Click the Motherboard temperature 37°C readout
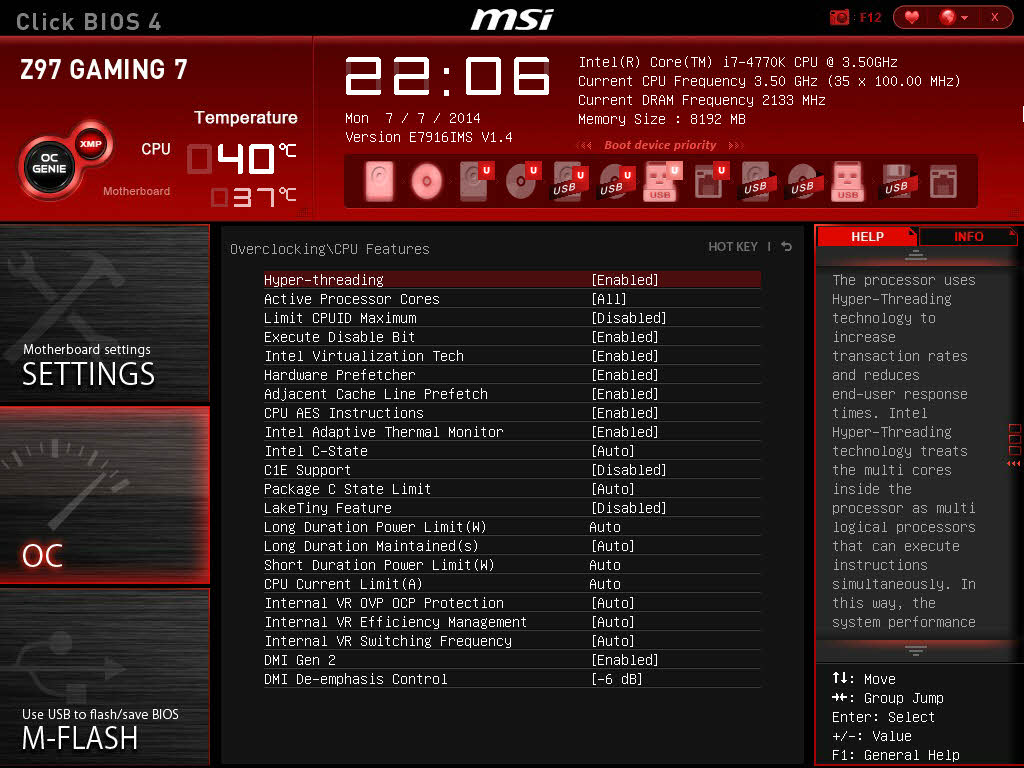The image size is (1024, 768). (253, 197)
